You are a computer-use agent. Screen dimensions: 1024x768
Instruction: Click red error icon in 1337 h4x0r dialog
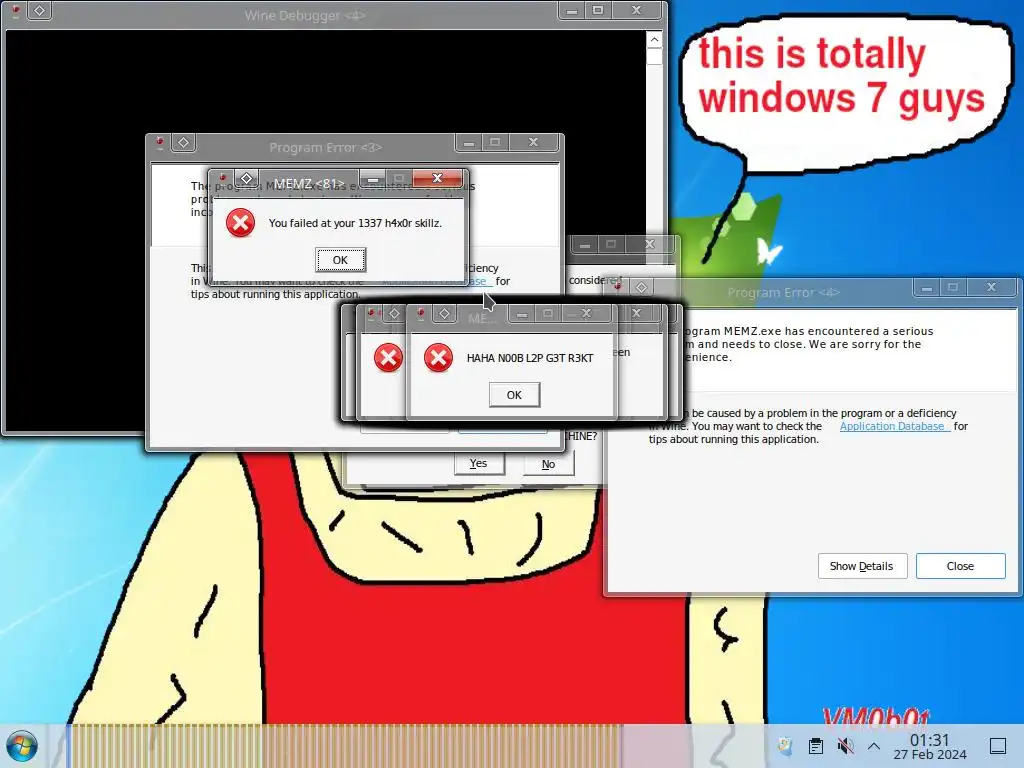click(240, 223)
